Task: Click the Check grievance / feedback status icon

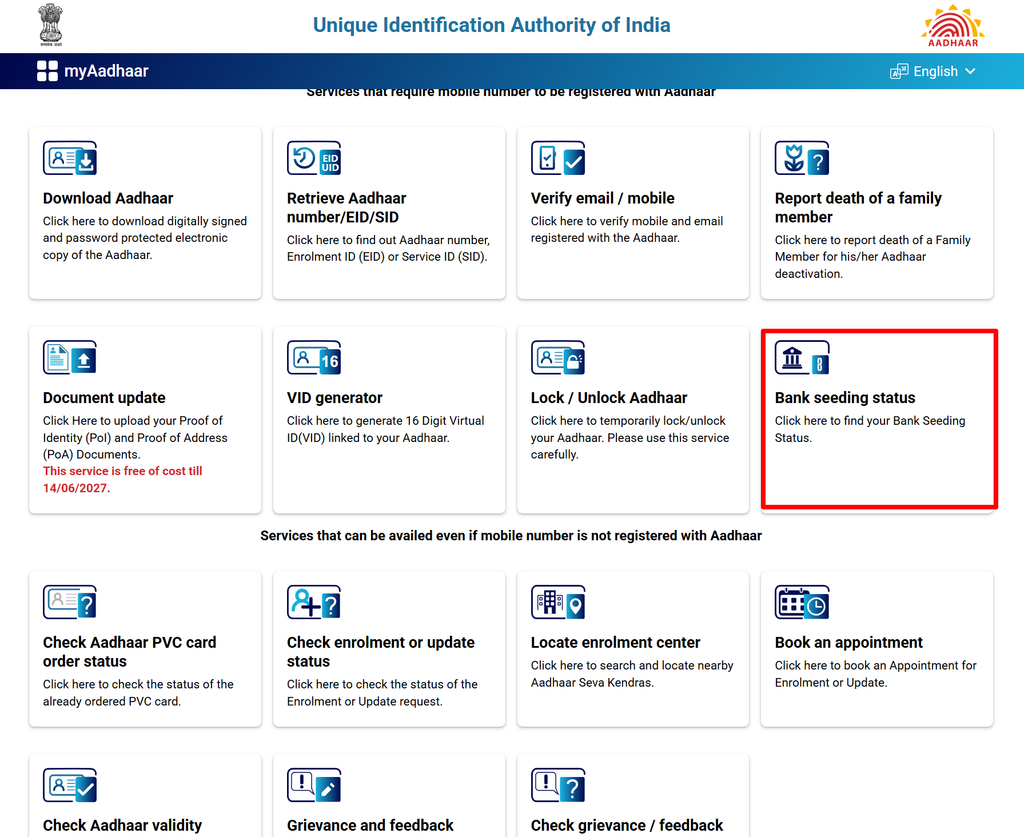Action: click(x=558, y=785)
